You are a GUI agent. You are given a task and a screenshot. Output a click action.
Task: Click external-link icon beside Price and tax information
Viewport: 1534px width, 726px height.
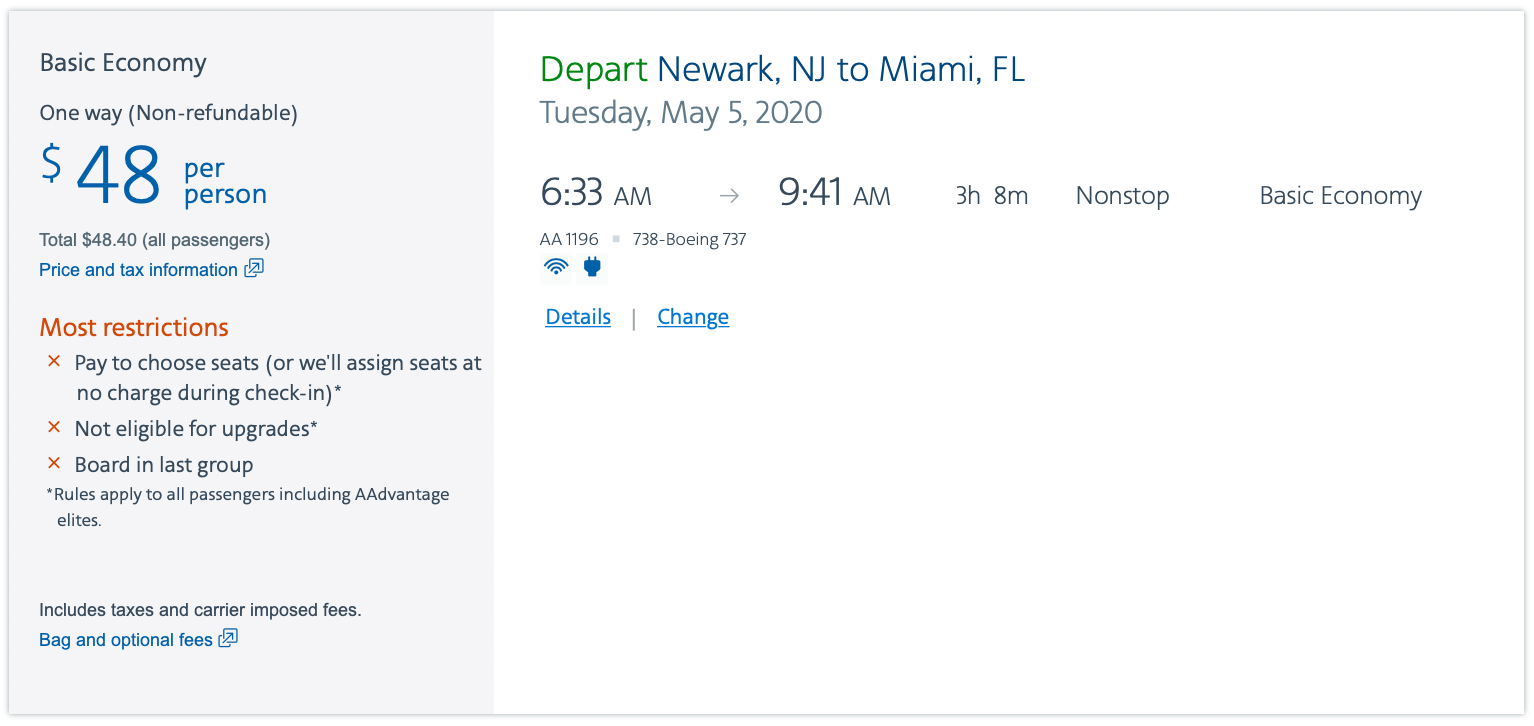(x=254, y=269)
